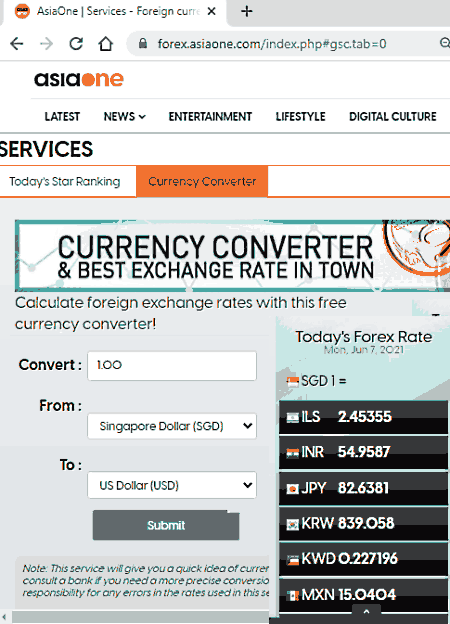
Task: Click the zoom icon in address bar
Action: click(x=445, y=43)
